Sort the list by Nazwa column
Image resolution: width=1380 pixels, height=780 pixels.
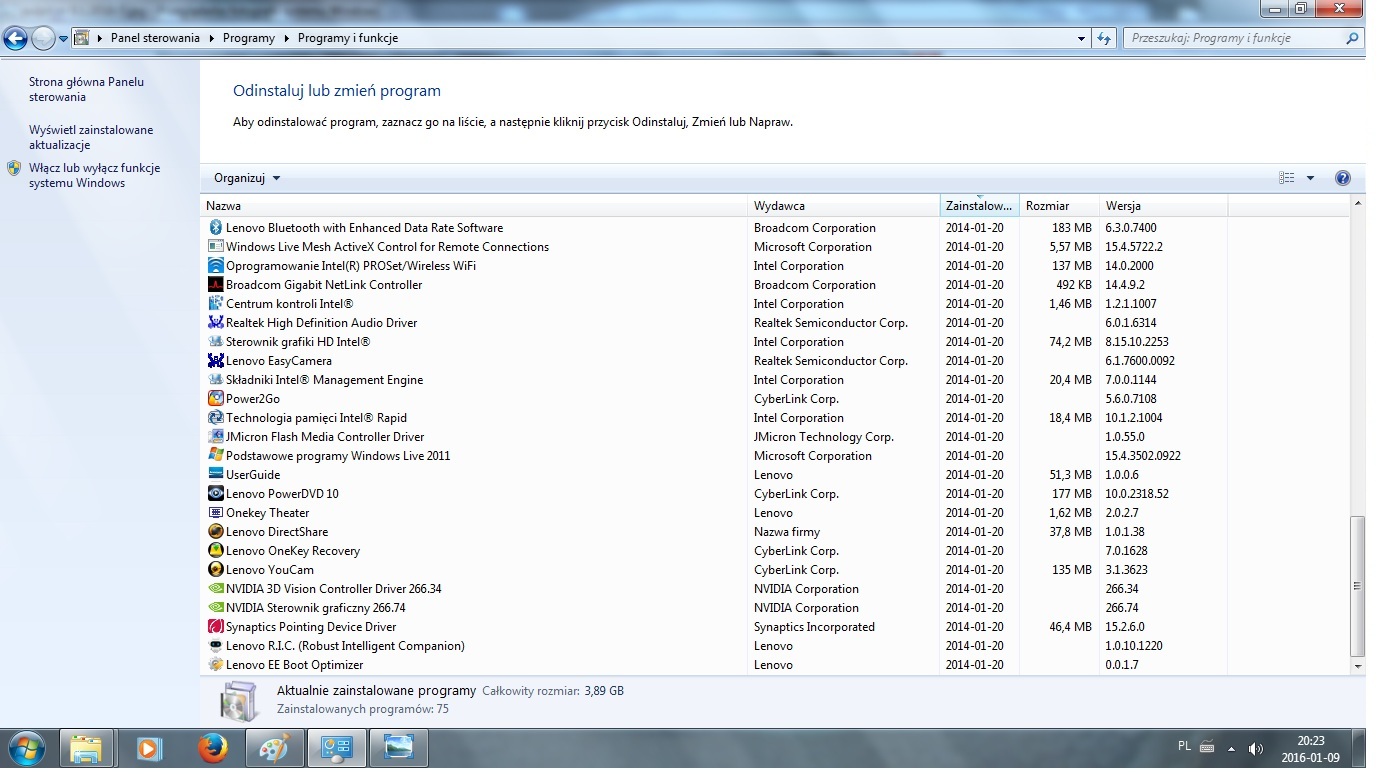coord(474,206)
